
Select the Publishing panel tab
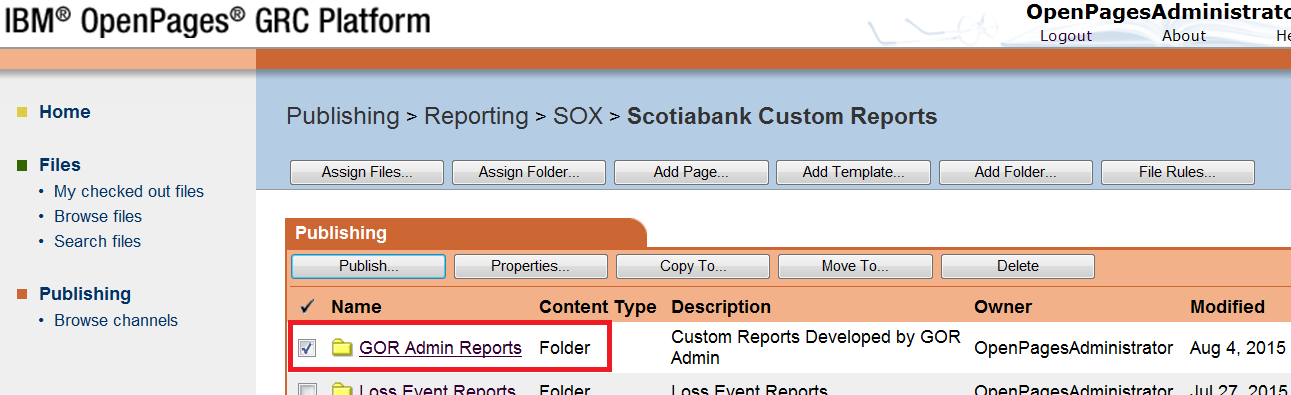point(466,233)
